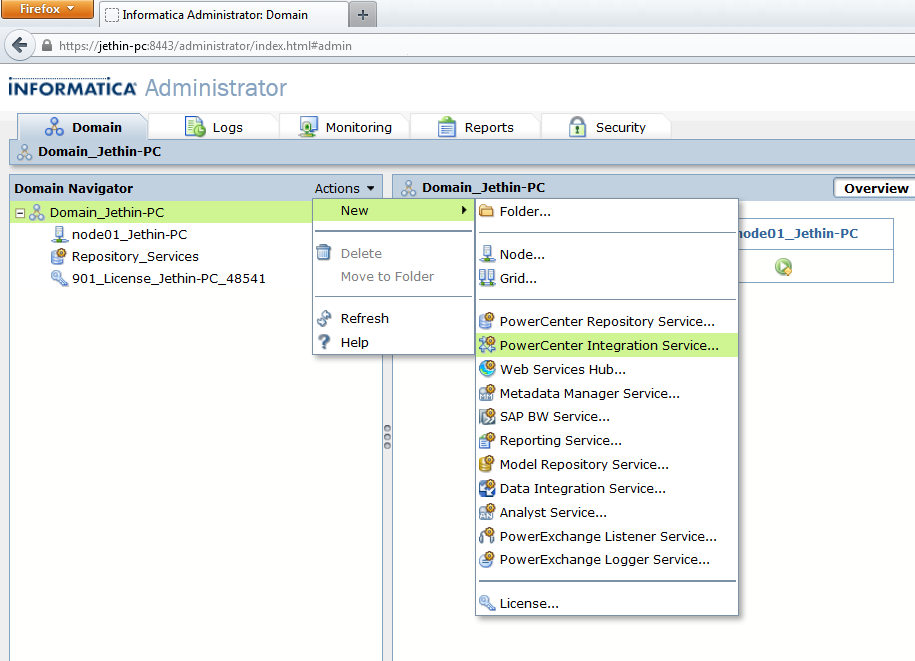Screen dimensions: 915x661
Task: Click the Model Repository Service icon
Action: 487,465
